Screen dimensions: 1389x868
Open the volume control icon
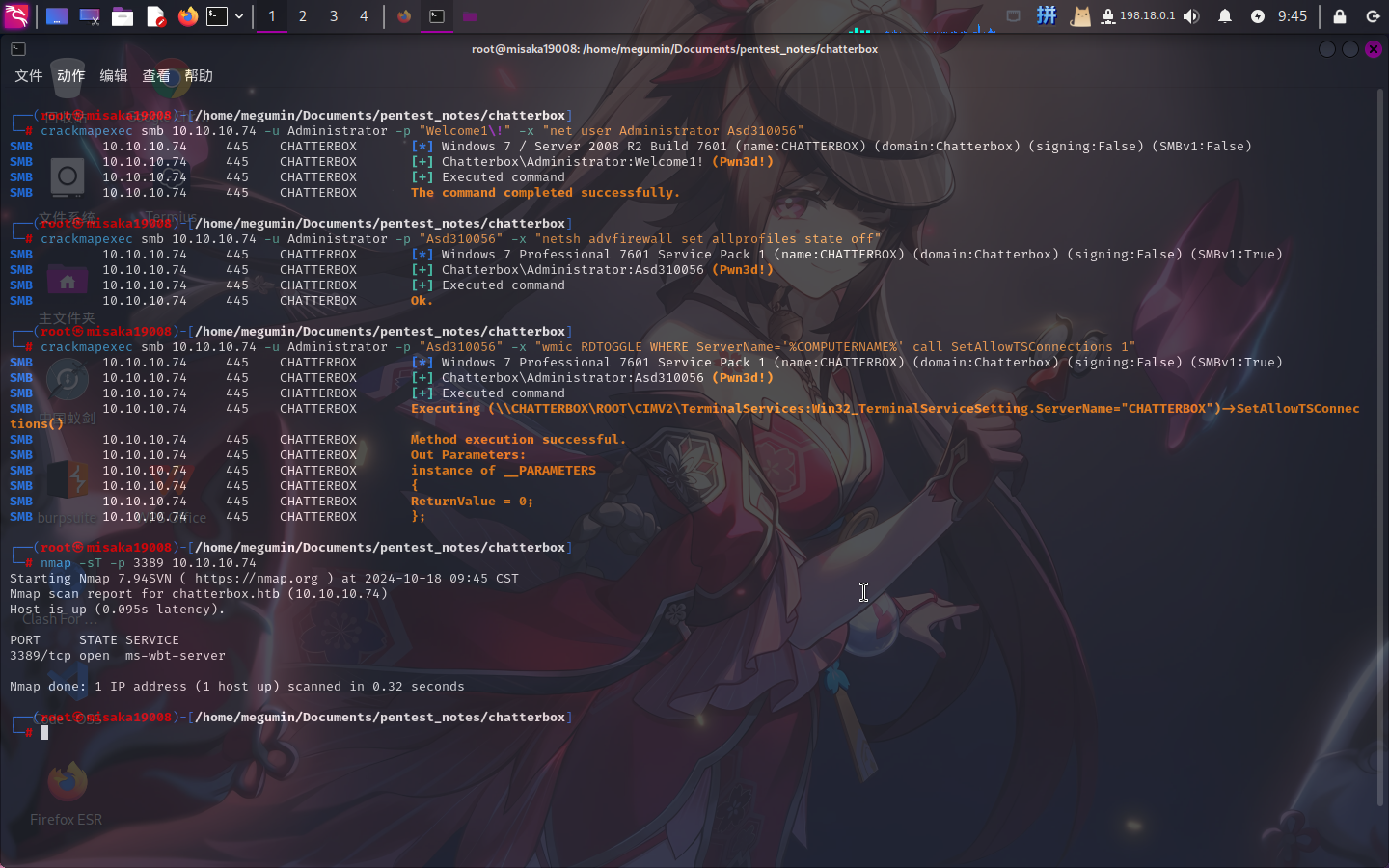[x=1192, y=16]
